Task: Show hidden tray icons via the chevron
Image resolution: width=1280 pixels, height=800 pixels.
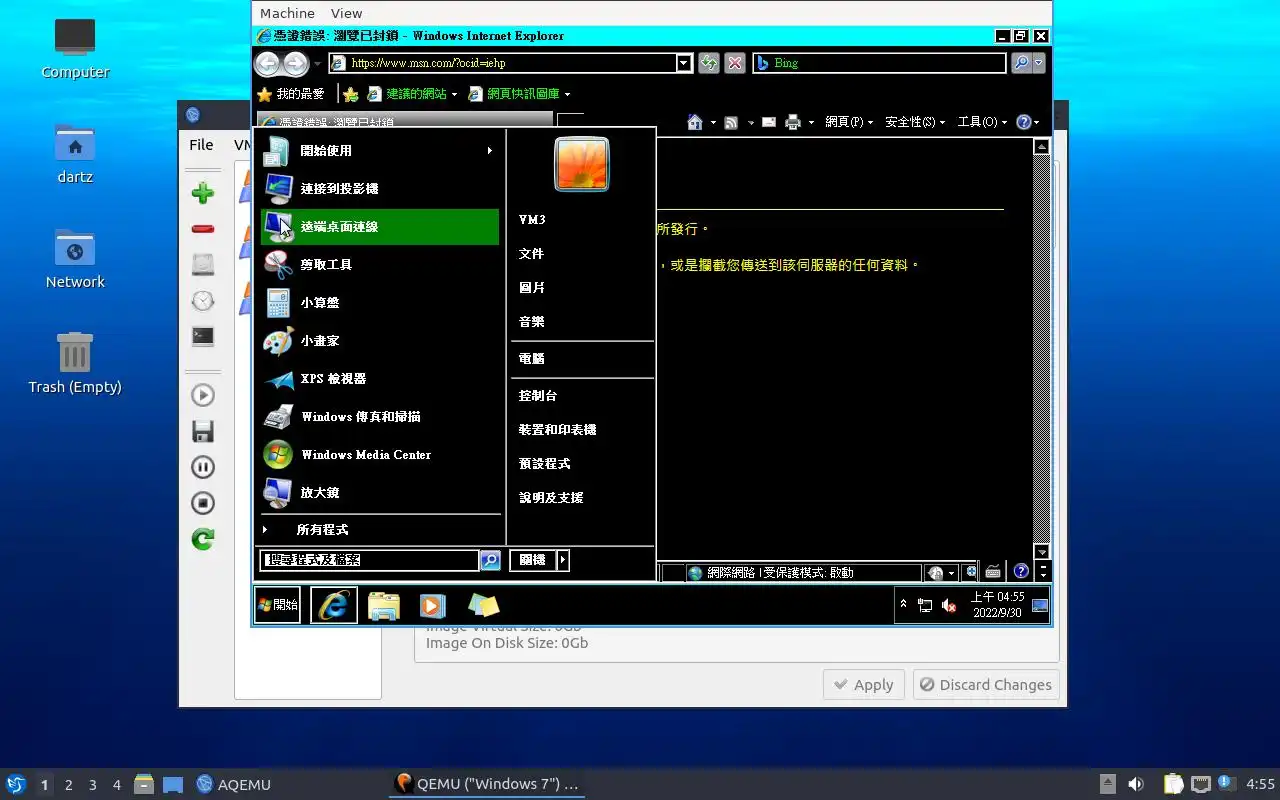Action: pyautogui.click(x=904, y=604)
